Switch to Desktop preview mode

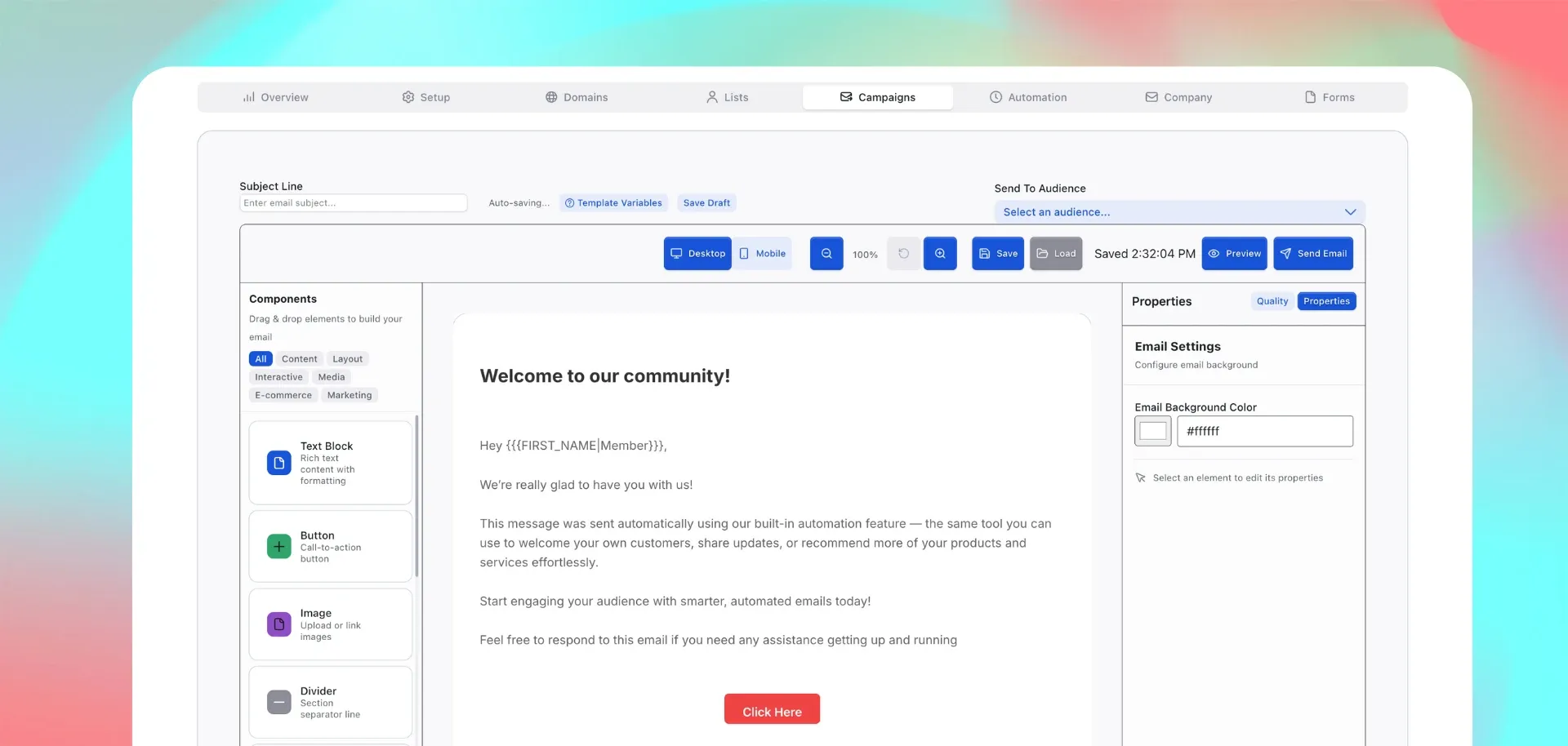(x=697, y=254)
